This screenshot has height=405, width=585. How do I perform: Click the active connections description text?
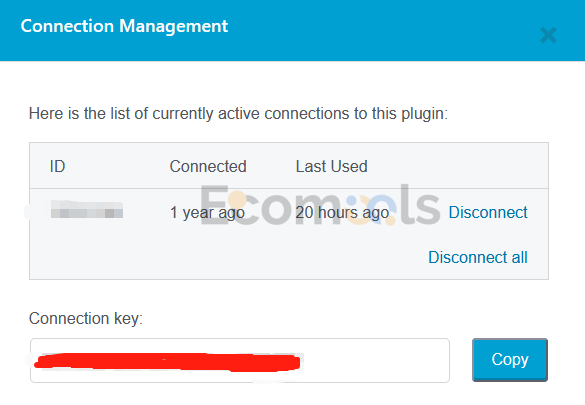(238, 113)
